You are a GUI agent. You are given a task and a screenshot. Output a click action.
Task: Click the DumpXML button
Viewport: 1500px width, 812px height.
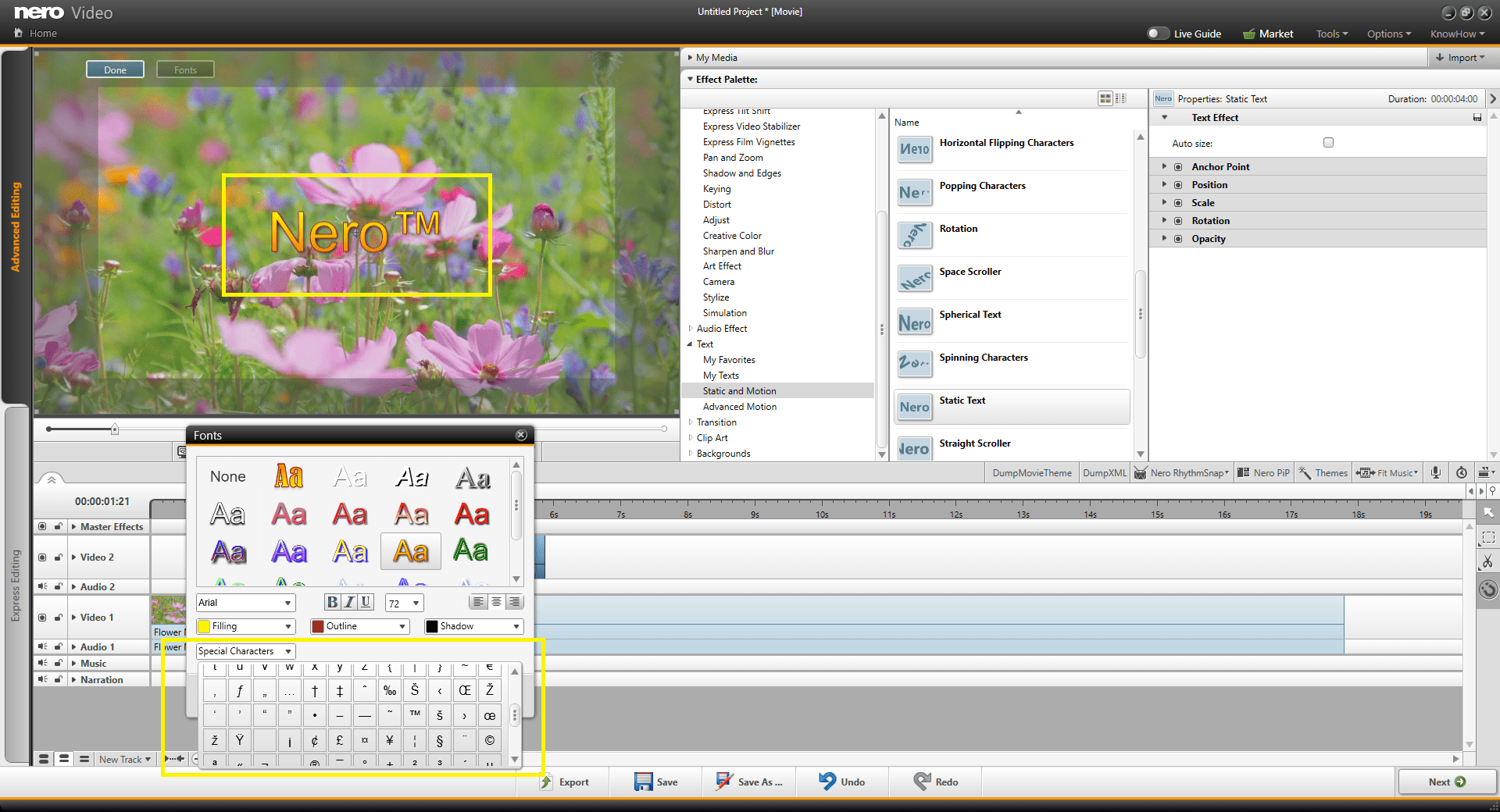[1105, 472]
